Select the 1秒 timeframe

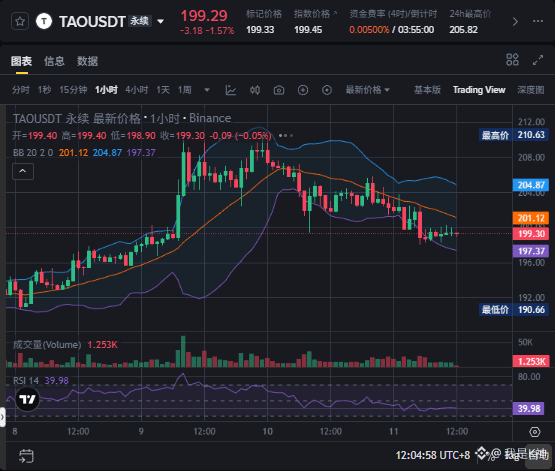[x=45, y=90]
